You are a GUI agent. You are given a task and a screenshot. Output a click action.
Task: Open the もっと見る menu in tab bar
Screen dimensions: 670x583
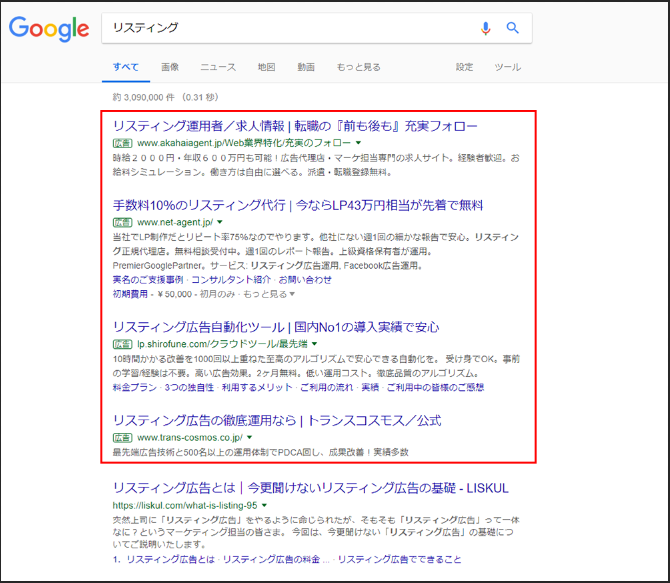[x=358, y=67]
